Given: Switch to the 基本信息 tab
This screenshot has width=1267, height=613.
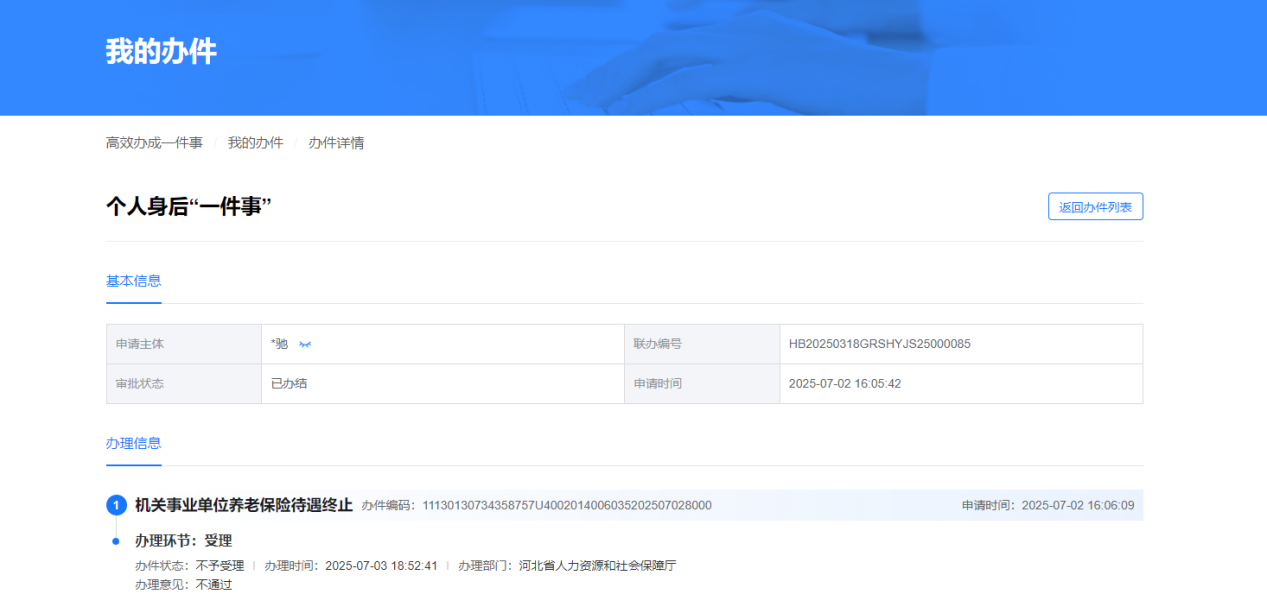Looking at the screenshot, I should (134, 281).
